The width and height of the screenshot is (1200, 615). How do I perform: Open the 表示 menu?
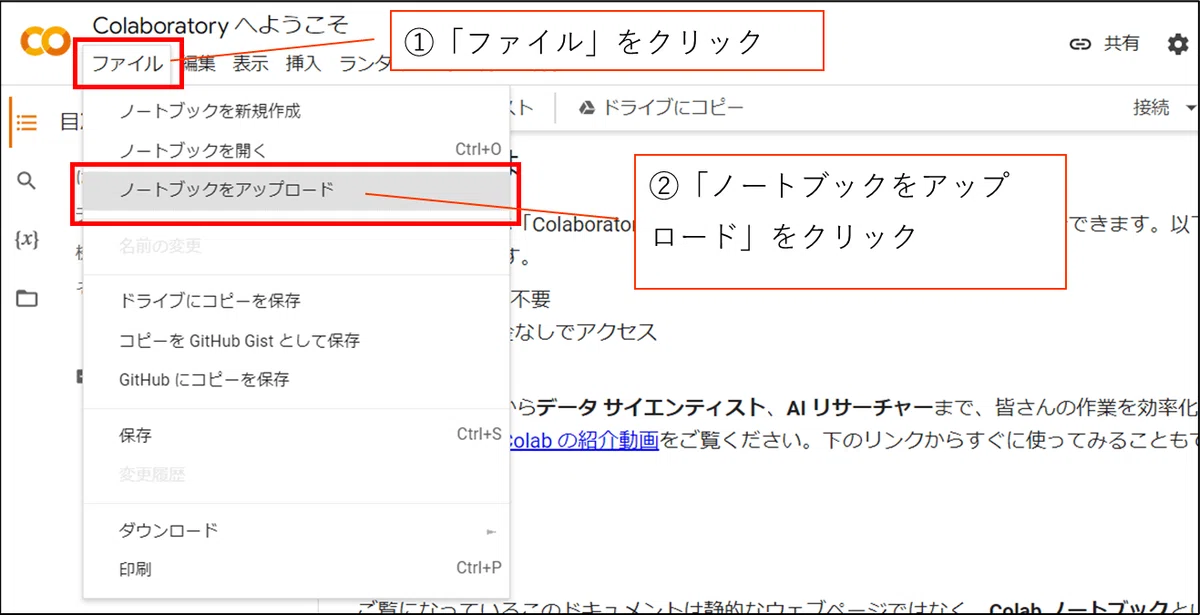(x=250, y=64)
